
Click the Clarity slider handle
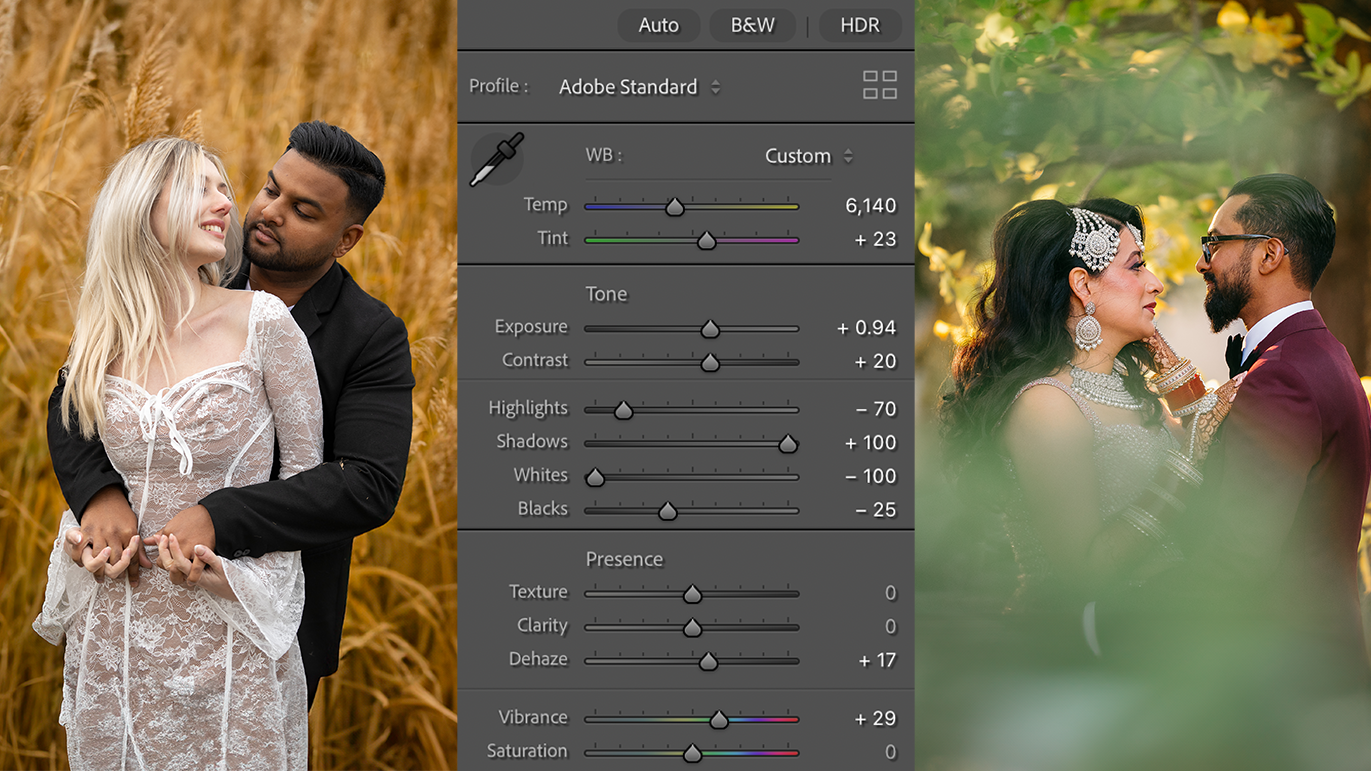[x=692, y=628]
